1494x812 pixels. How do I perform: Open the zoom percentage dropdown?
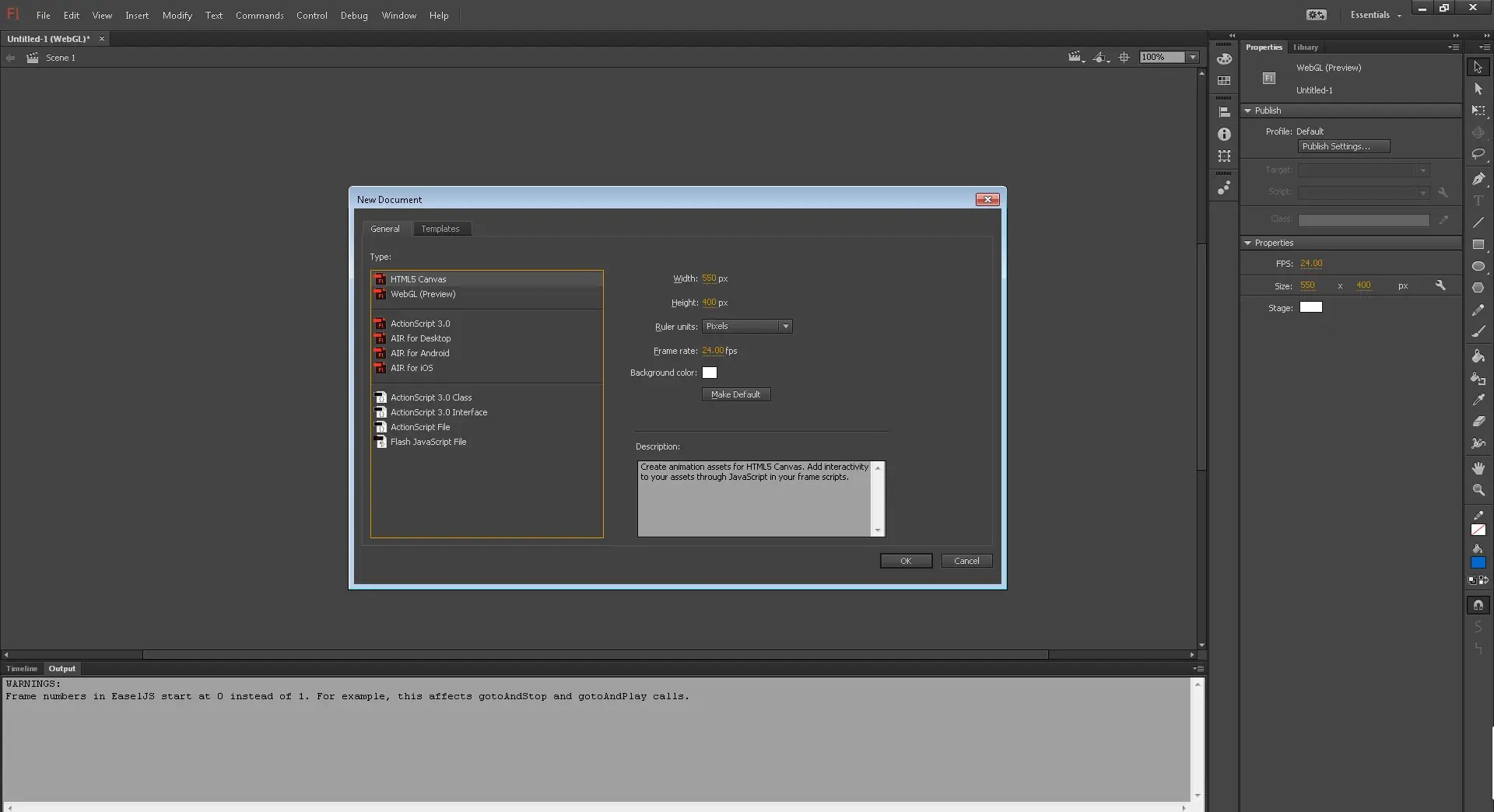point(1194,57)
